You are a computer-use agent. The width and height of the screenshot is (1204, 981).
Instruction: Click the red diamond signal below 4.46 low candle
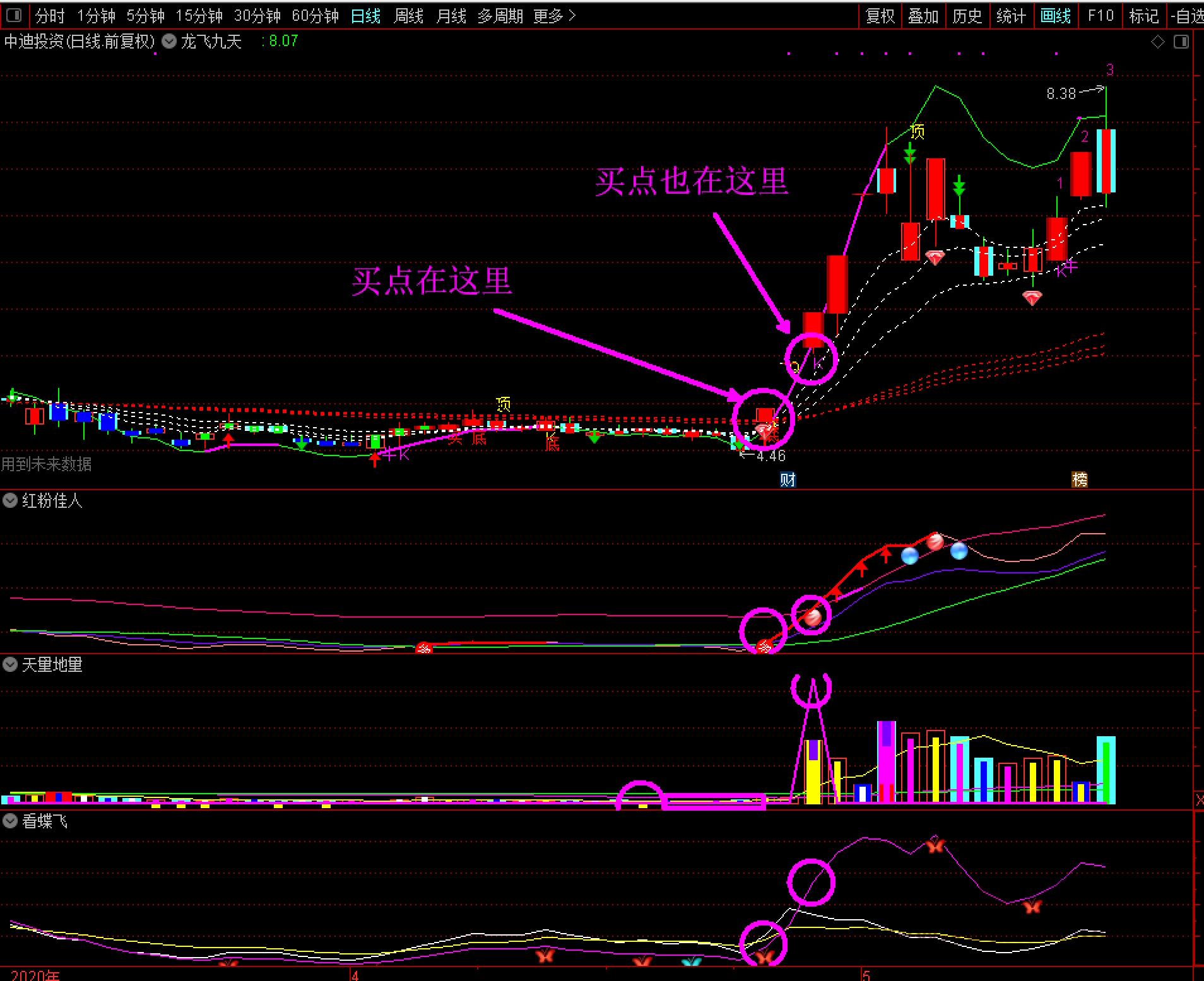point(764,431)
